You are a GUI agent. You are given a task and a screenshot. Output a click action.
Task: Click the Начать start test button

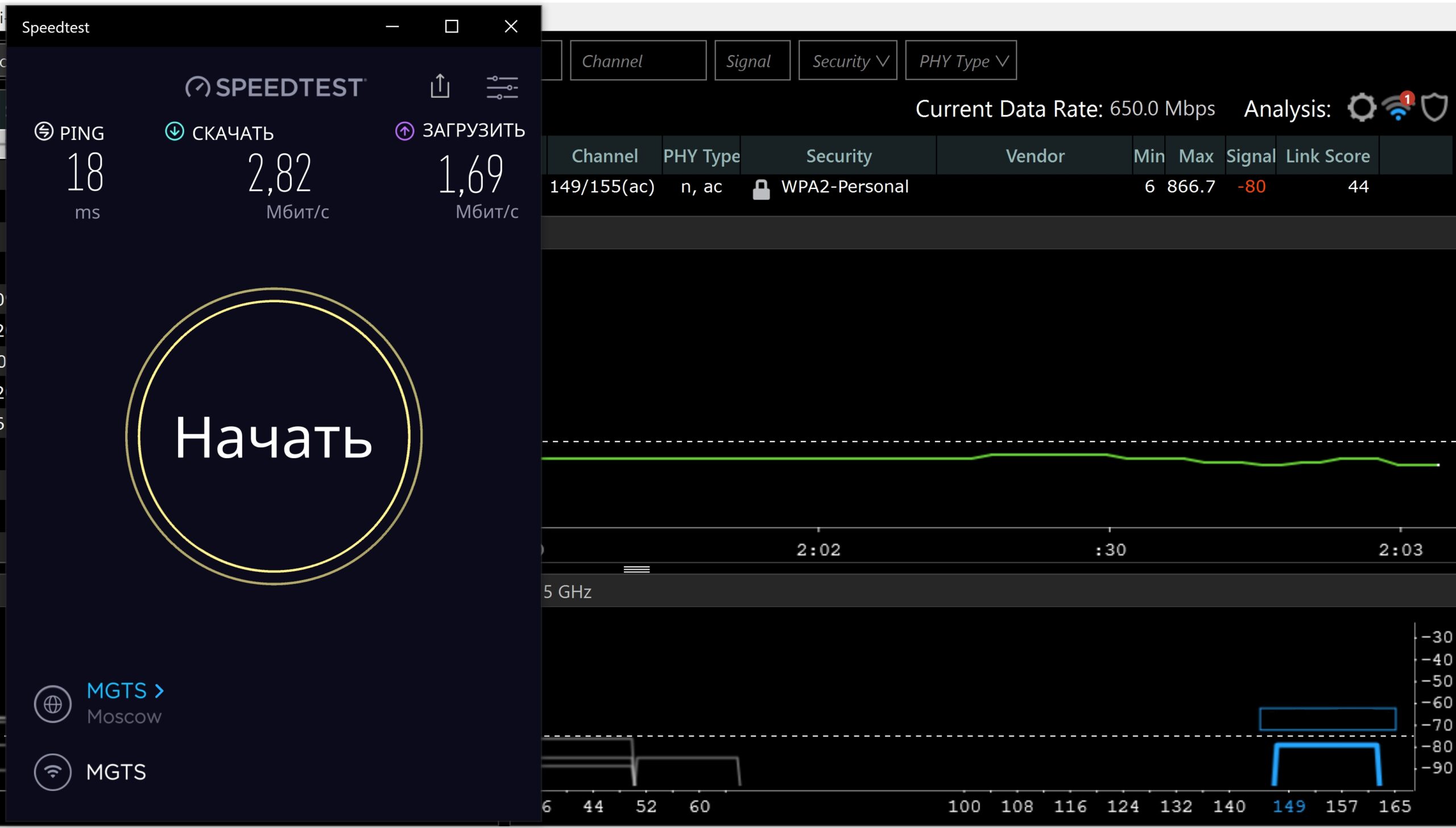274,436
